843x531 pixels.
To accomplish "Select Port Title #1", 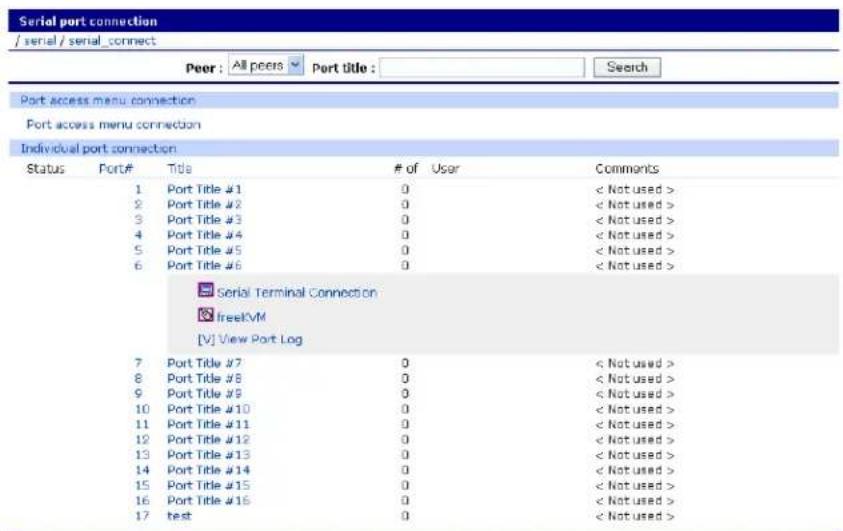I will coord(204,189).
